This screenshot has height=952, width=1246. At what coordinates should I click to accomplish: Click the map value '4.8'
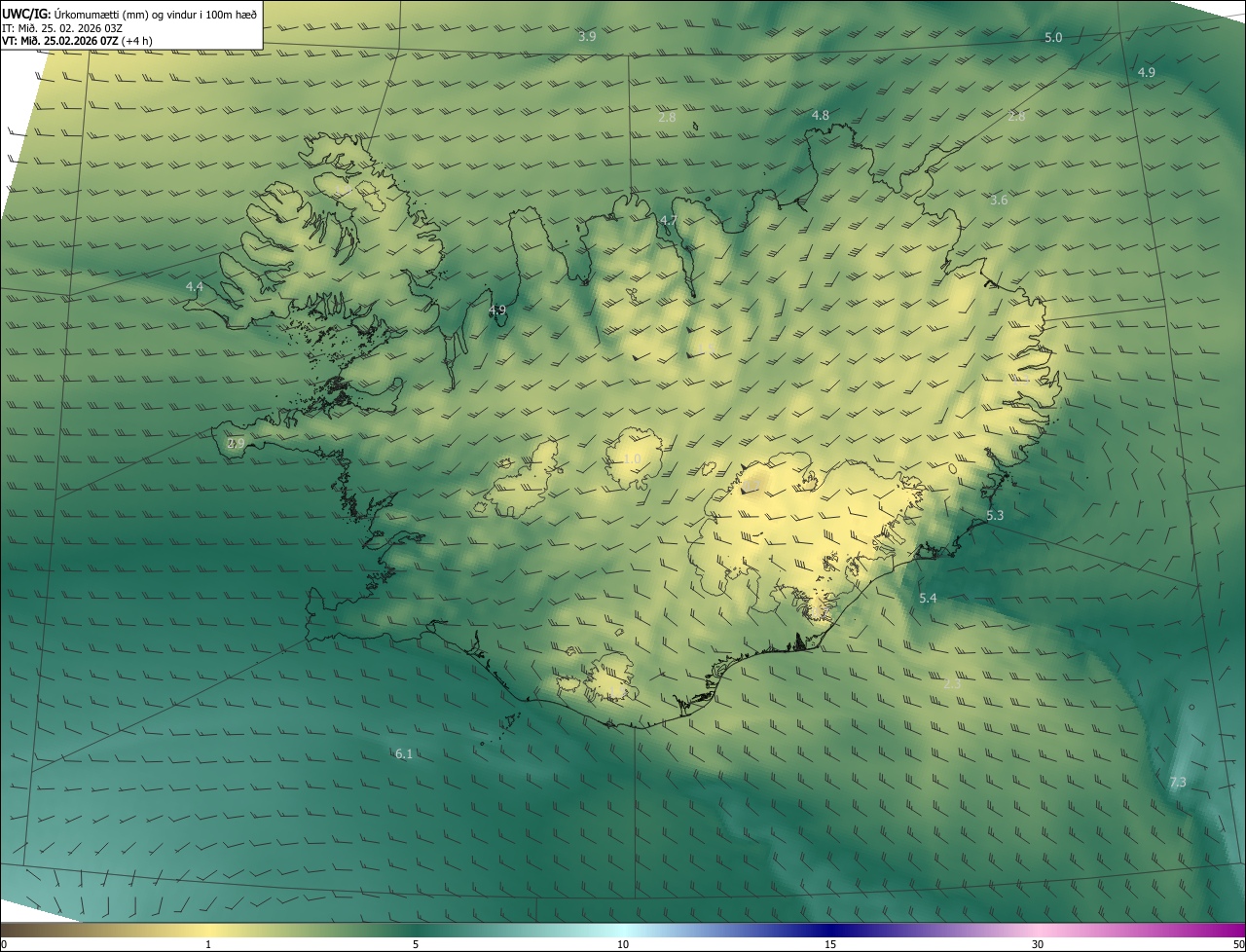click(x=821, y=116)
